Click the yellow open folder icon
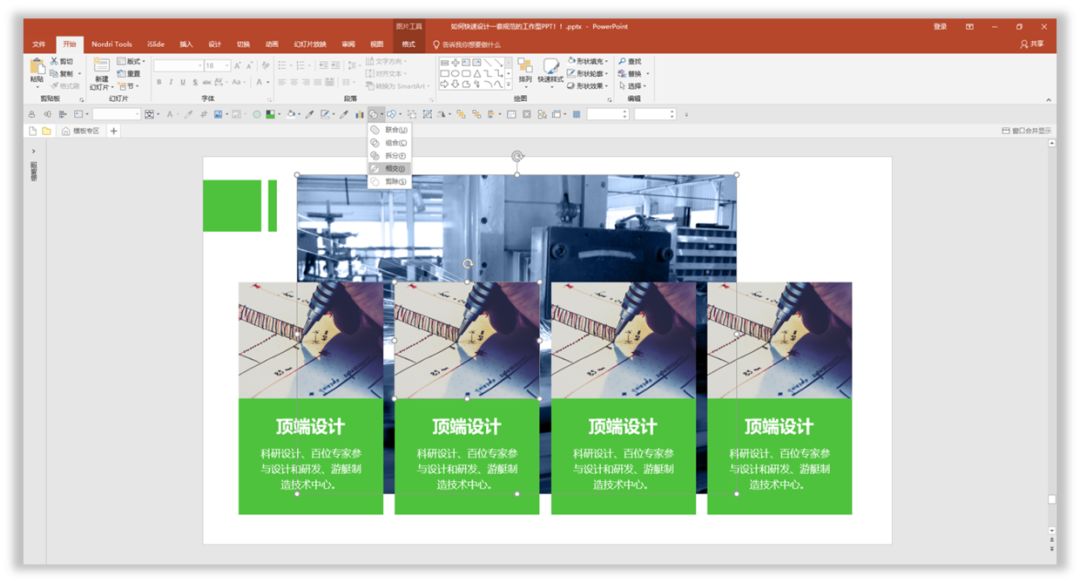This screenshot has width=1080, height=583. coord(46,131)
